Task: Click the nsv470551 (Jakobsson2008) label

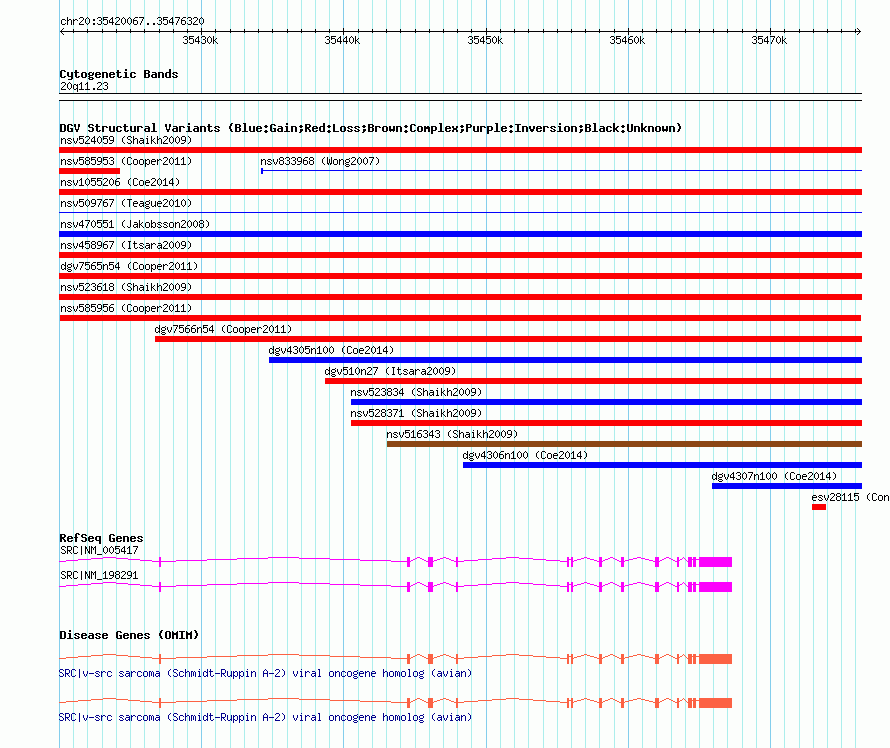Action: pyautogui.click(x=135, y=224)
